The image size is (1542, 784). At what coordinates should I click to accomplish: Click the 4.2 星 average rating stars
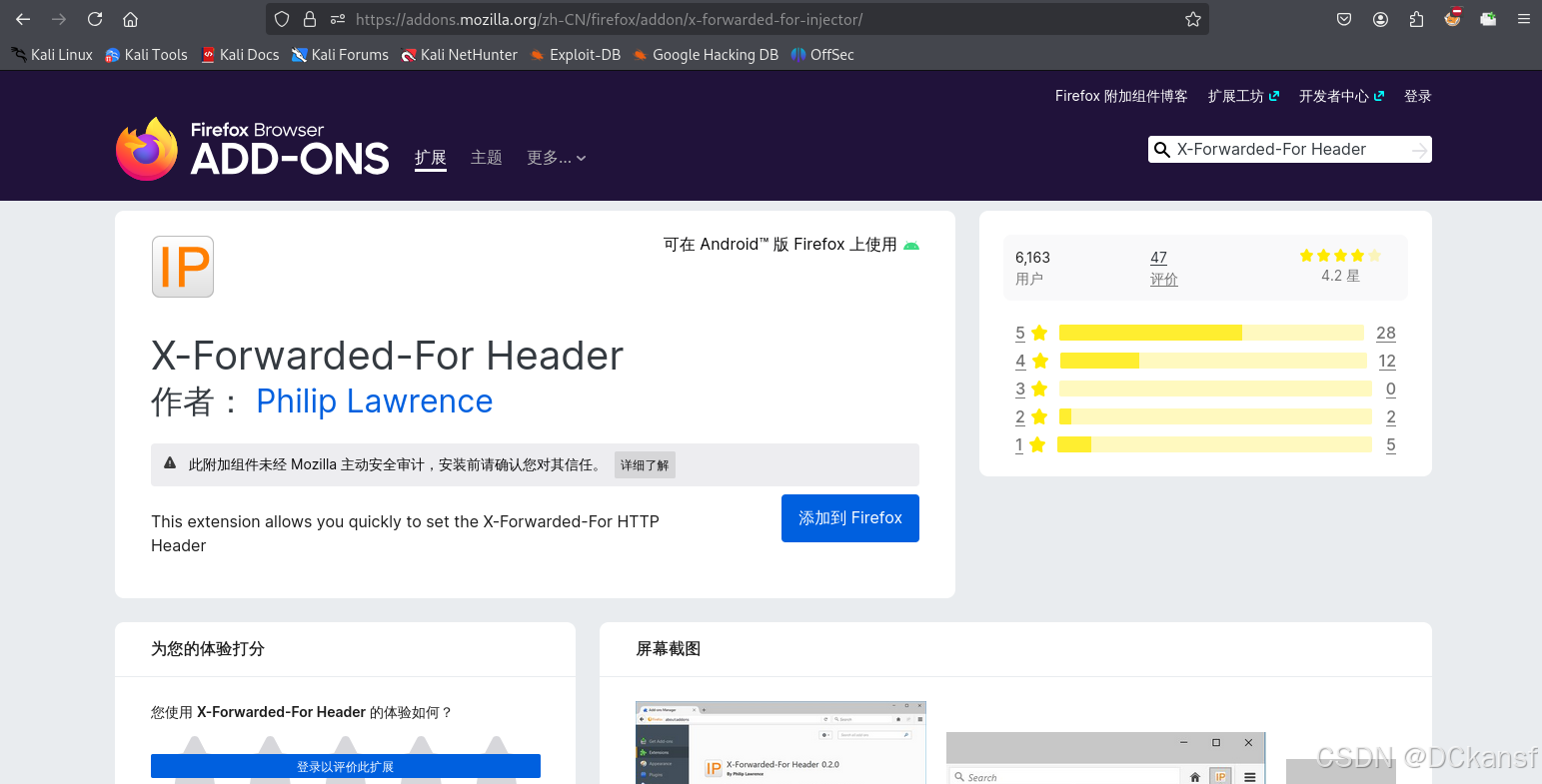click(1340, 256)
